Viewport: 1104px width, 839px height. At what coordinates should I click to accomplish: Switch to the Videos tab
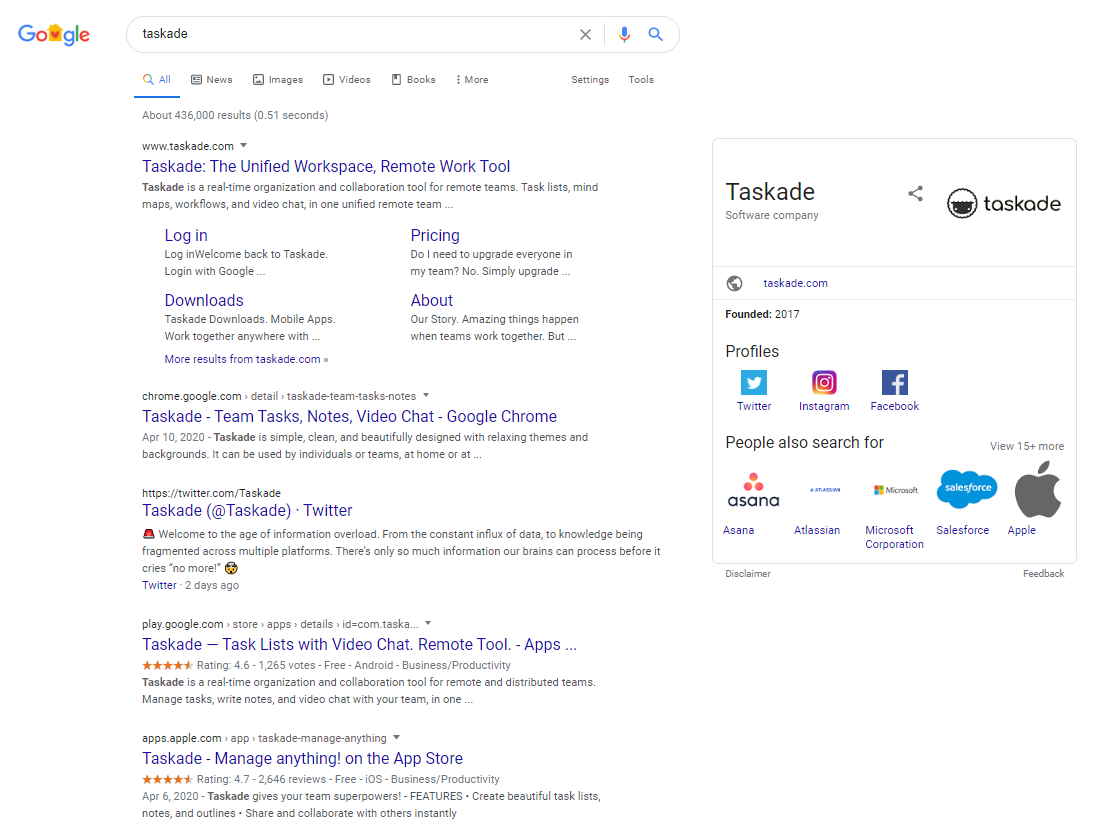tap(347, 80)
